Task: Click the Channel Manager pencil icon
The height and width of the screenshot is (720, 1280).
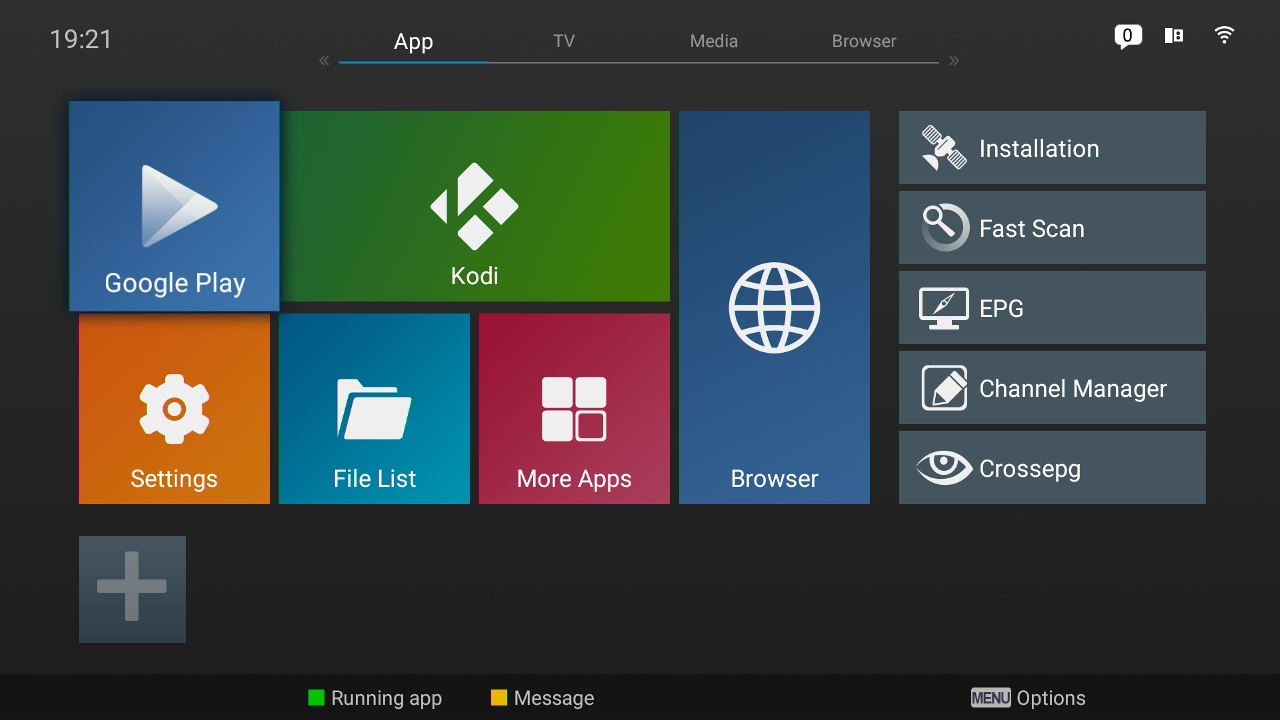Action: click(944, 388)
